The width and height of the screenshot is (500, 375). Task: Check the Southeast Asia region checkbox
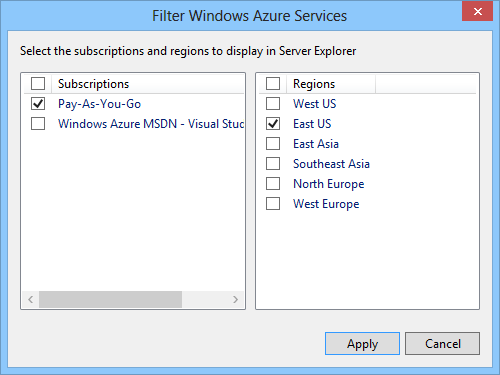click(x=273, y=164)
